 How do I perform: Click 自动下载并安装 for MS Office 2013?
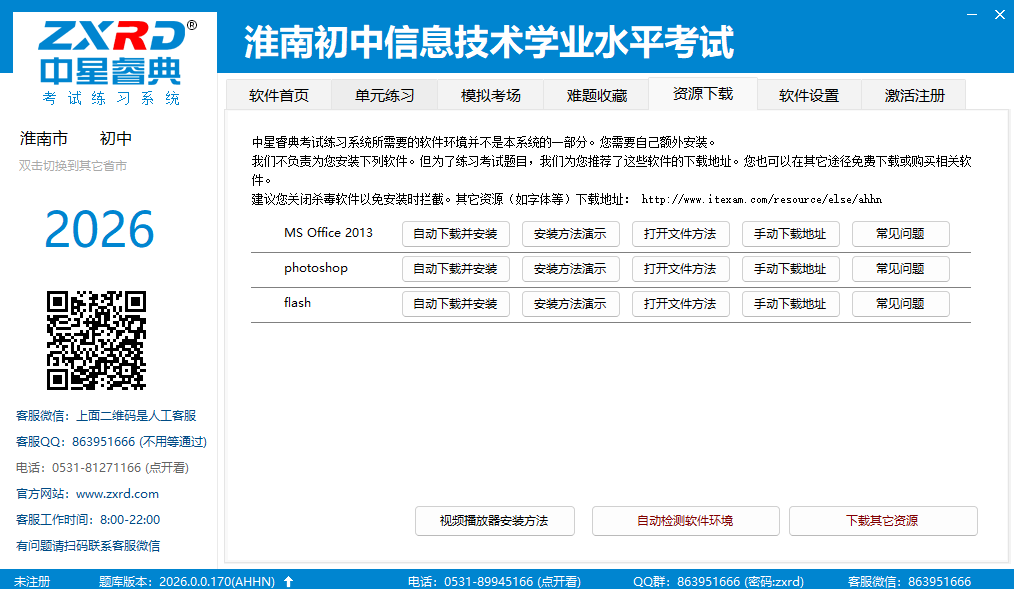click(456, 233)
